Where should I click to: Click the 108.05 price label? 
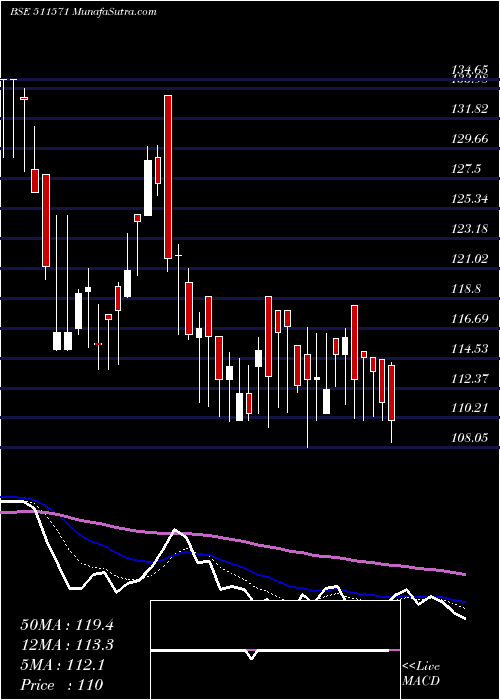coord(469,438)
